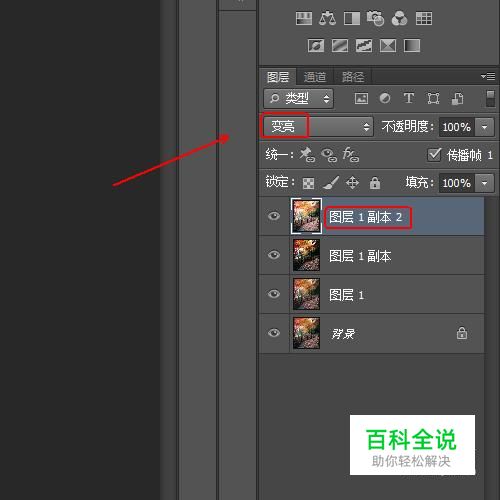Open the layers panel flyout menu
This screenshot has height=500, width=500.
[x=488, y=77]
